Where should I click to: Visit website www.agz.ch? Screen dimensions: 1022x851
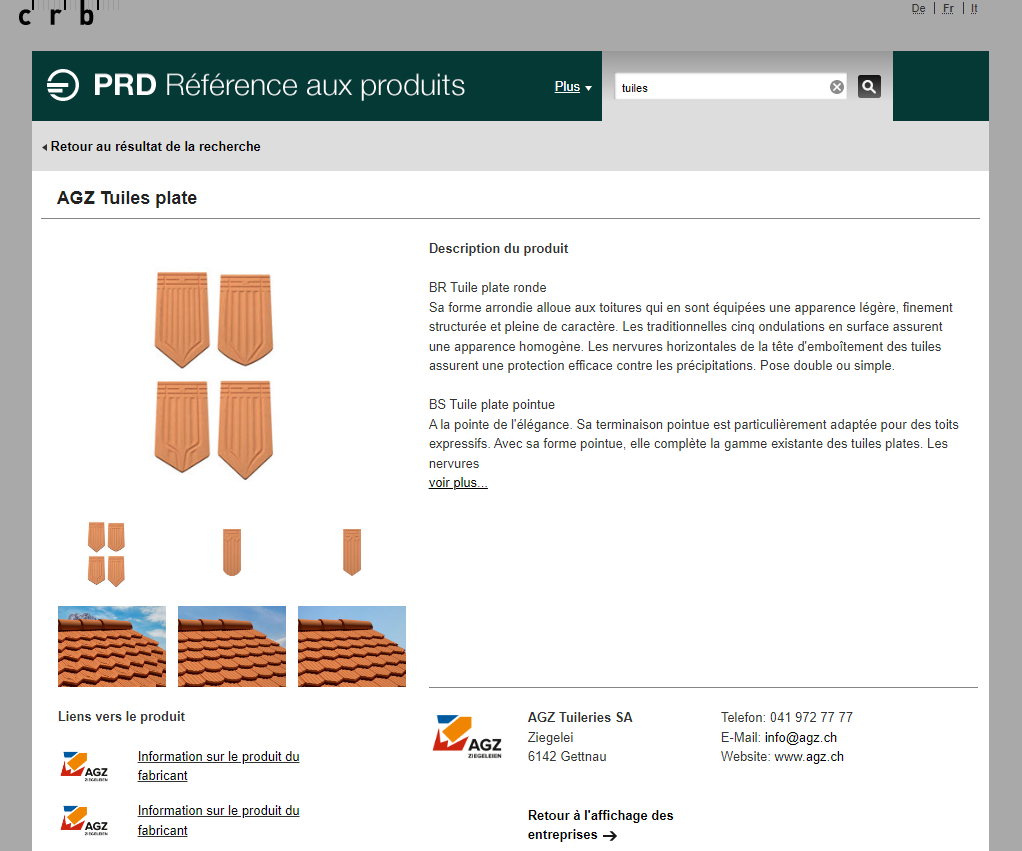coord(809,757)
